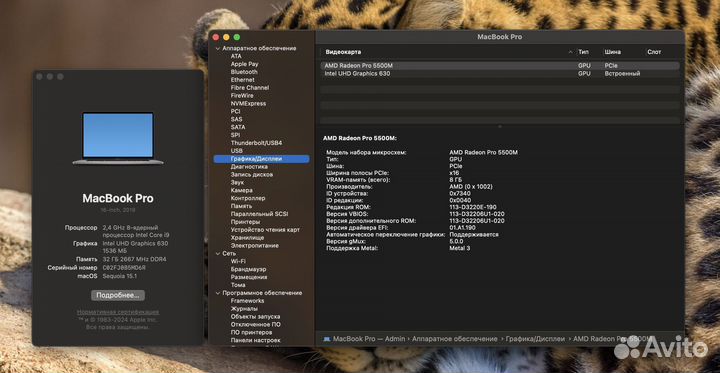The image size is (720, 373).
Task: Select NVMExpress in the sidebar
Action: pos(248,103)
